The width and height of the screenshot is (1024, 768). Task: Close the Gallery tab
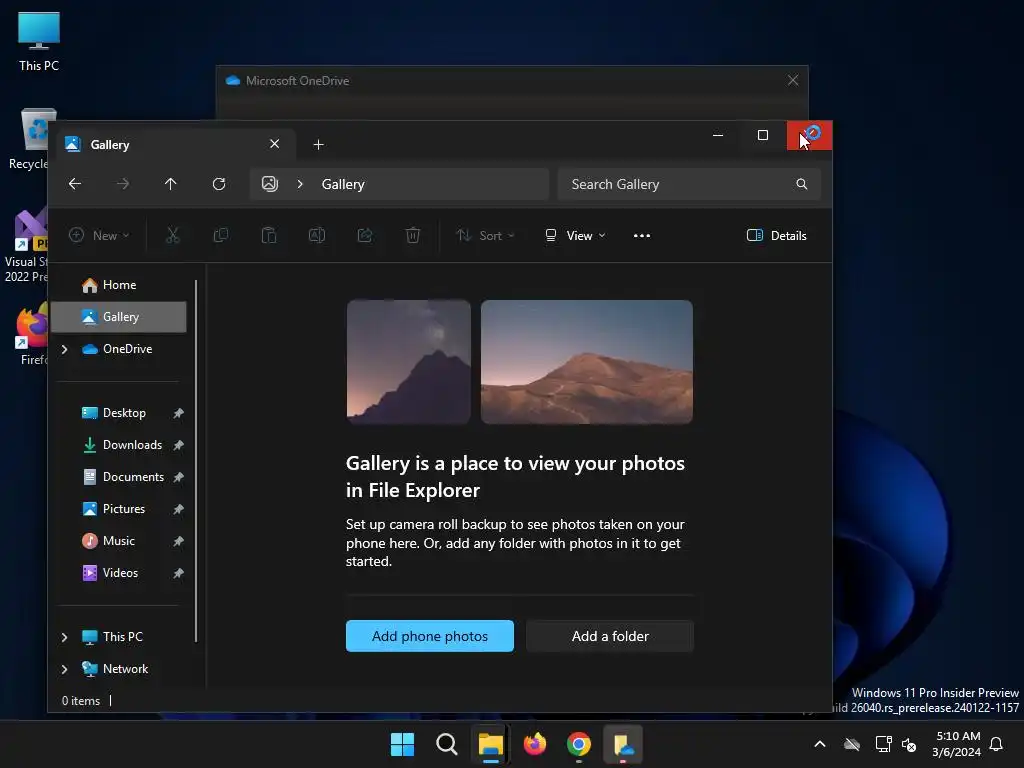274,144
